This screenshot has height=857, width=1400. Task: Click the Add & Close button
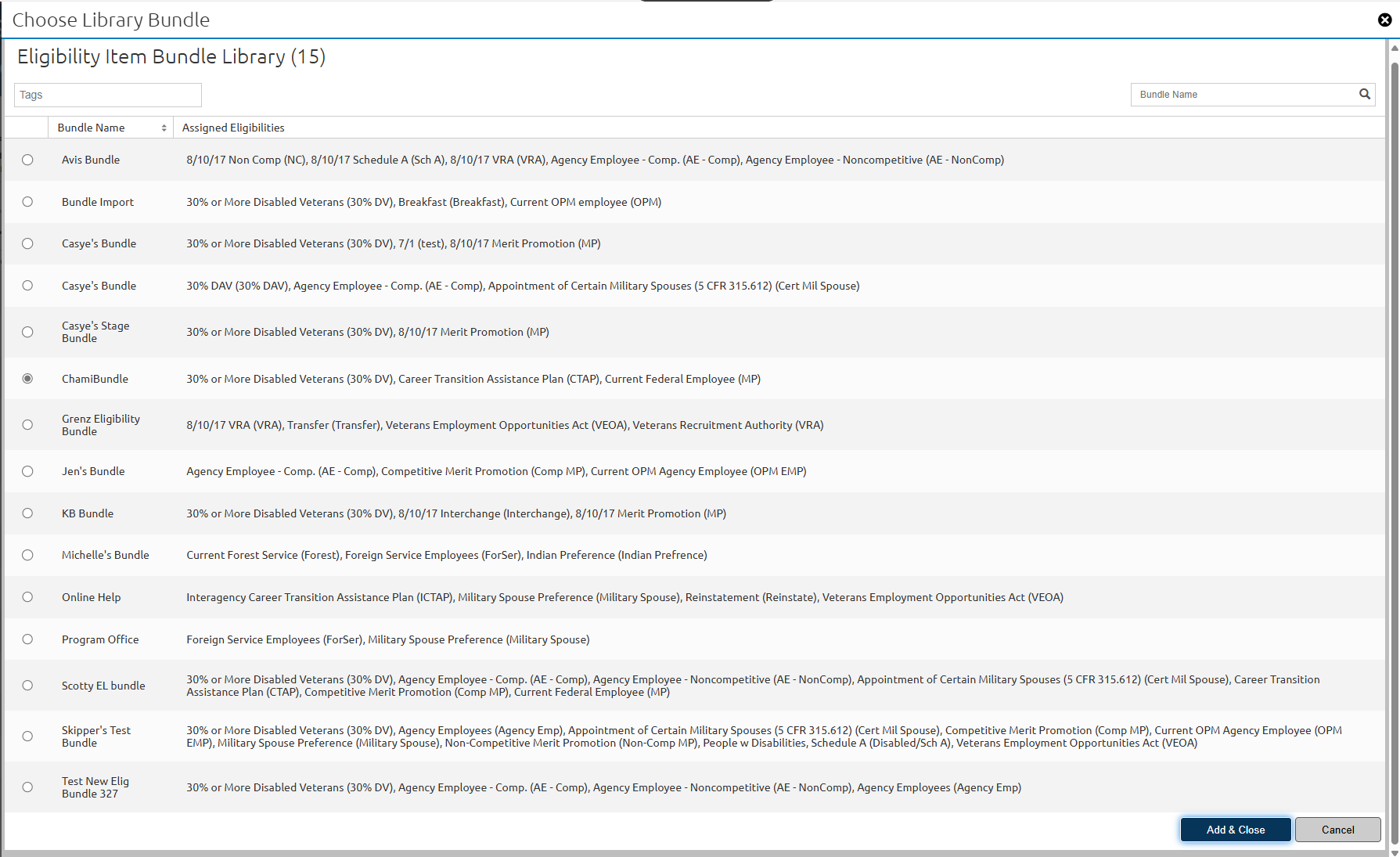pos(1236,830)
